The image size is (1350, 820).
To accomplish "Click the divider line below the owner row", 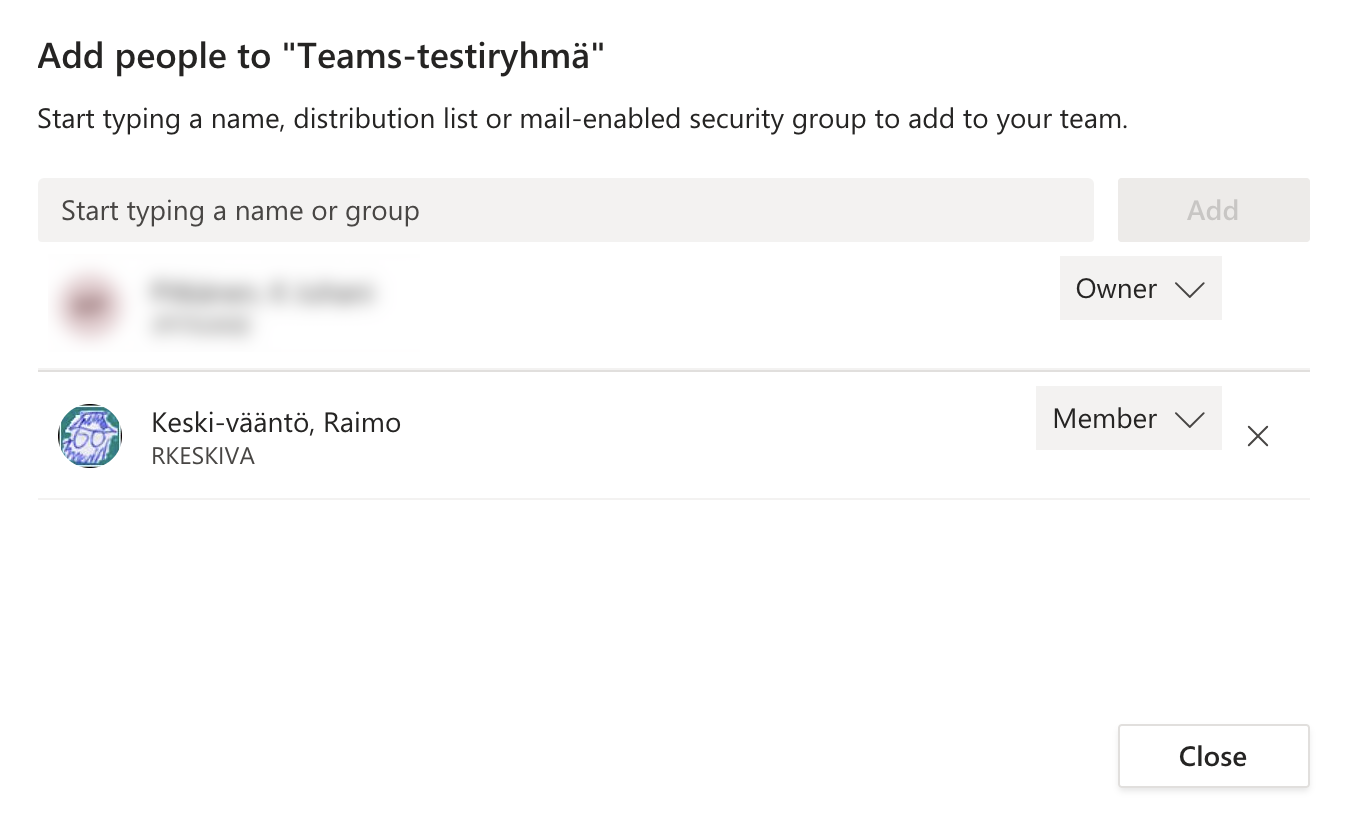I will [674, 371].
